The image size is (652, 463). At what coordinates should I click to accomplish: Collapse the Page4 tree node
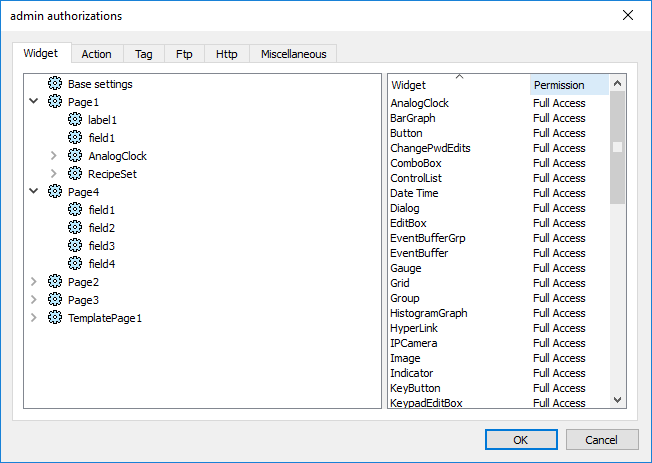[34, 192]
